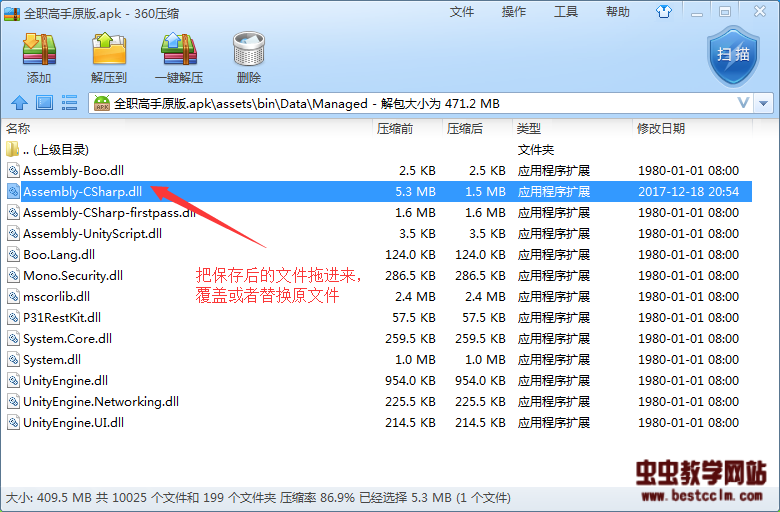Click file icon of Assembly-UnityScript.dll
Image resolution: width=780 pixels, height=512 pixels.
pyautogui.click(x=13, y=234)
